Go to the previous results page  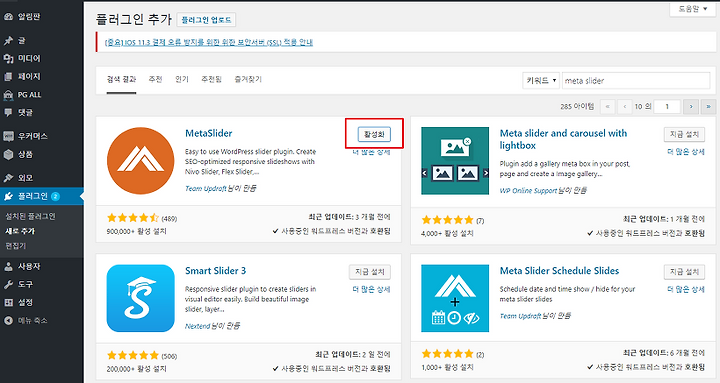tap(624, 107)
